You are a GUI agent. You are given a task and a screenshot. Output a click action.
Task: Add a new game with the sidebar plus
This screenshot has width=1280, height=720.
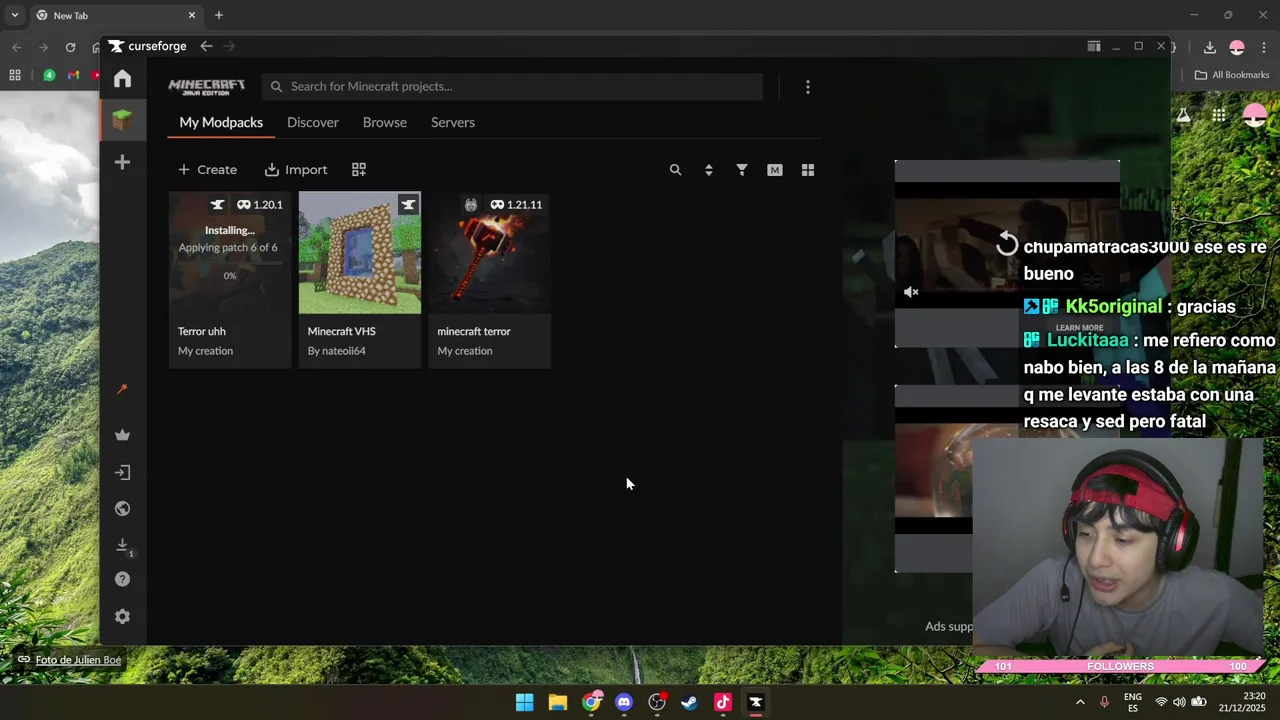(122, 162)
